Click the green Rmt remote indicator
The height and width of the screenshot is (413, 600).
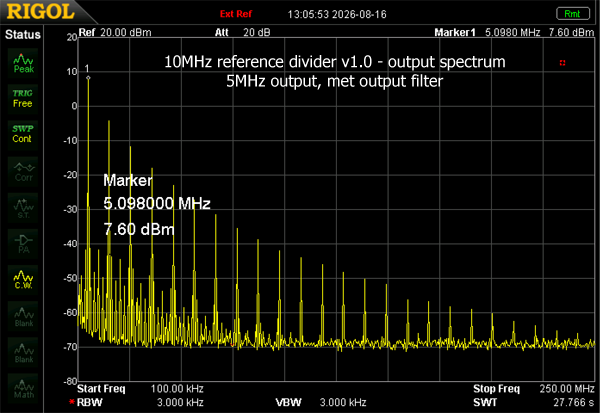pos(573,14)
